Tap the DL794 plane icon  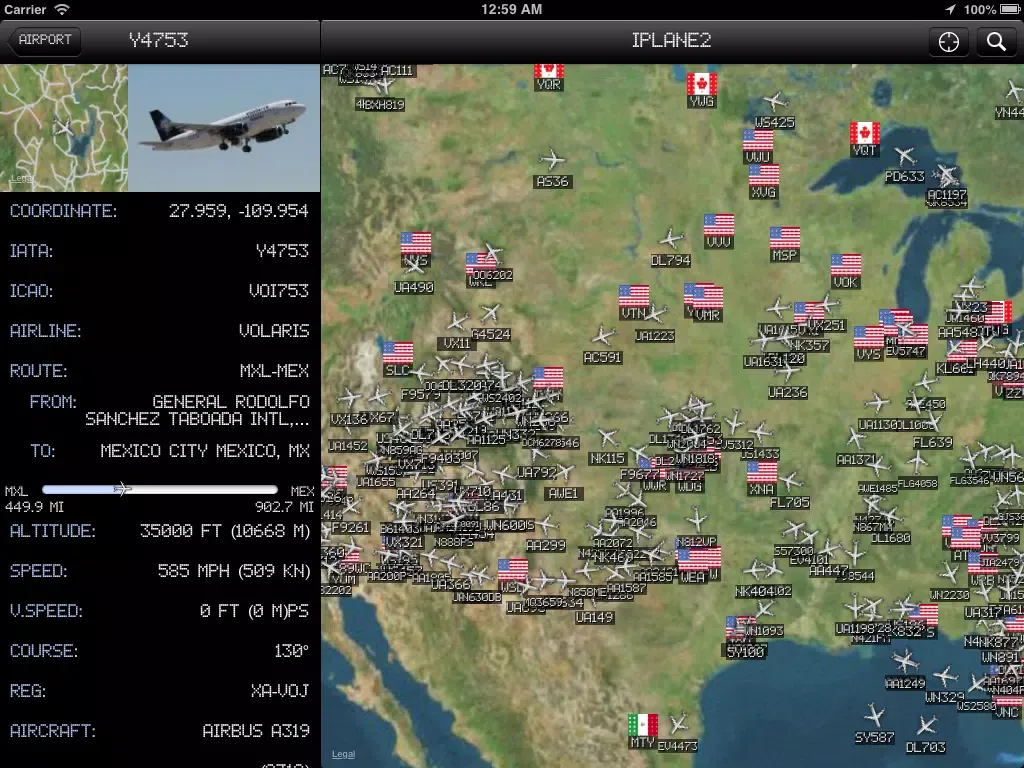tap(671, 238)
